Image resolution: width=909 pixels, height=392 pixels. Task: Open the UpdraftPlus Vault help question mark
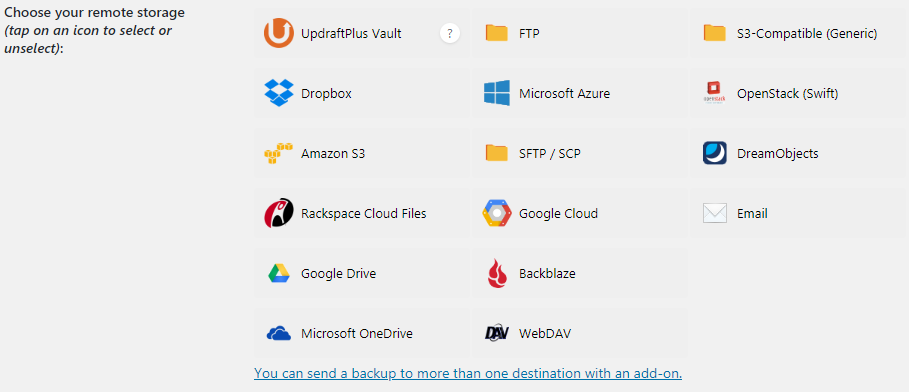tap(450, 33)
